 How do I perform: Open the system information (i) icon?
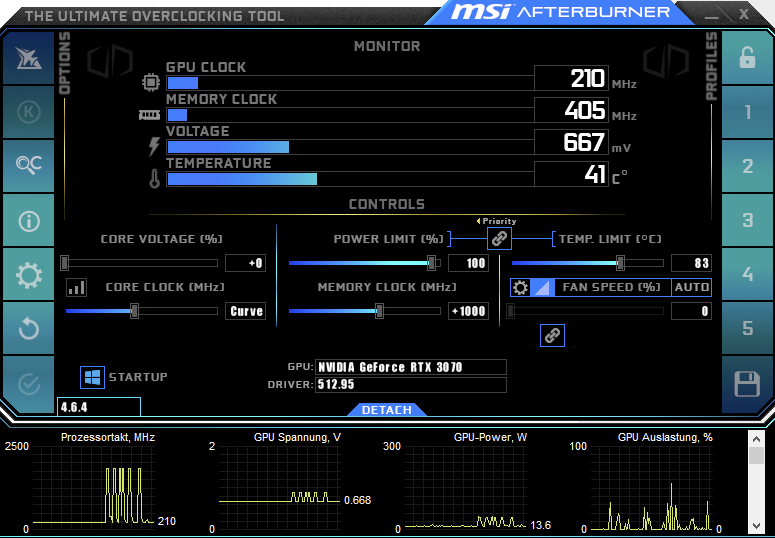click(29, 221)
